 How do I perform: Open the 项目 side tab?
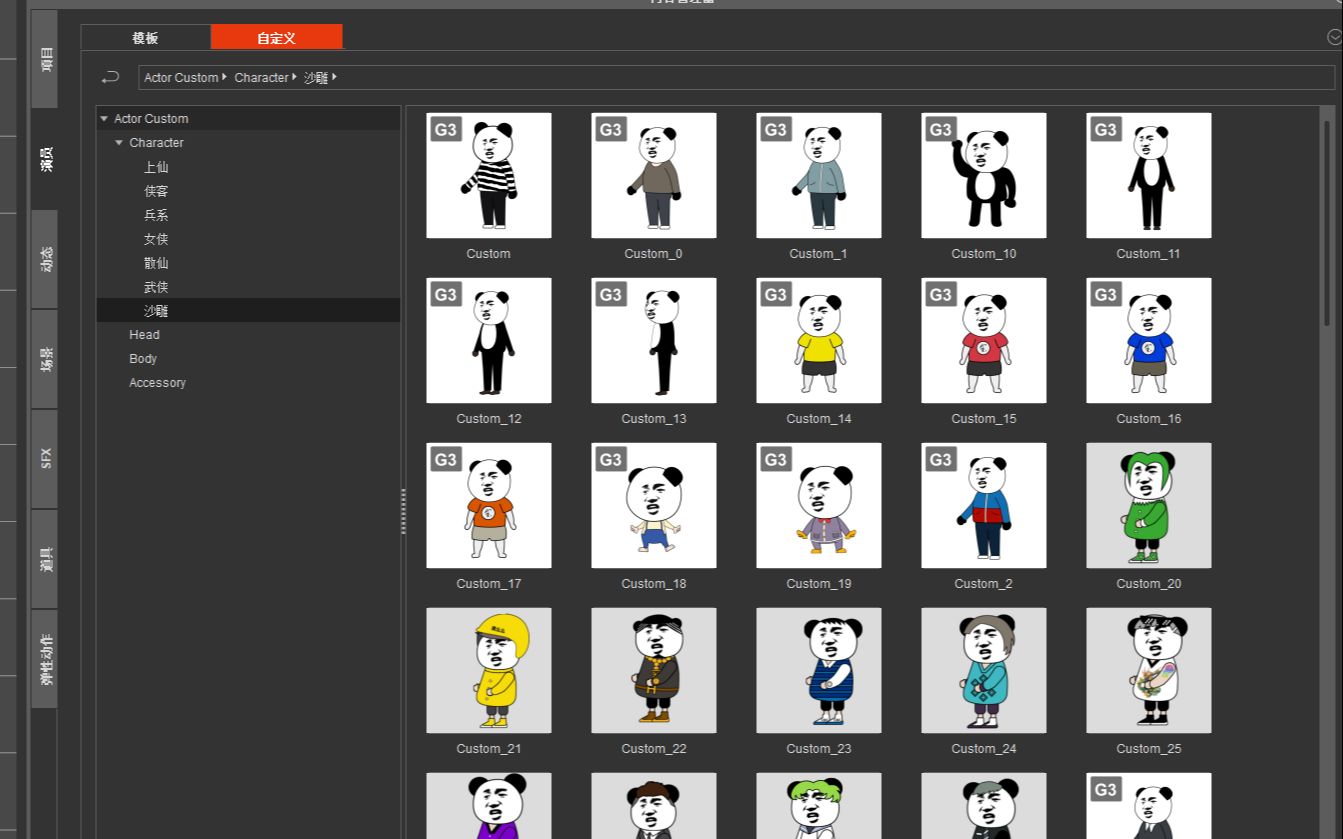45,59
